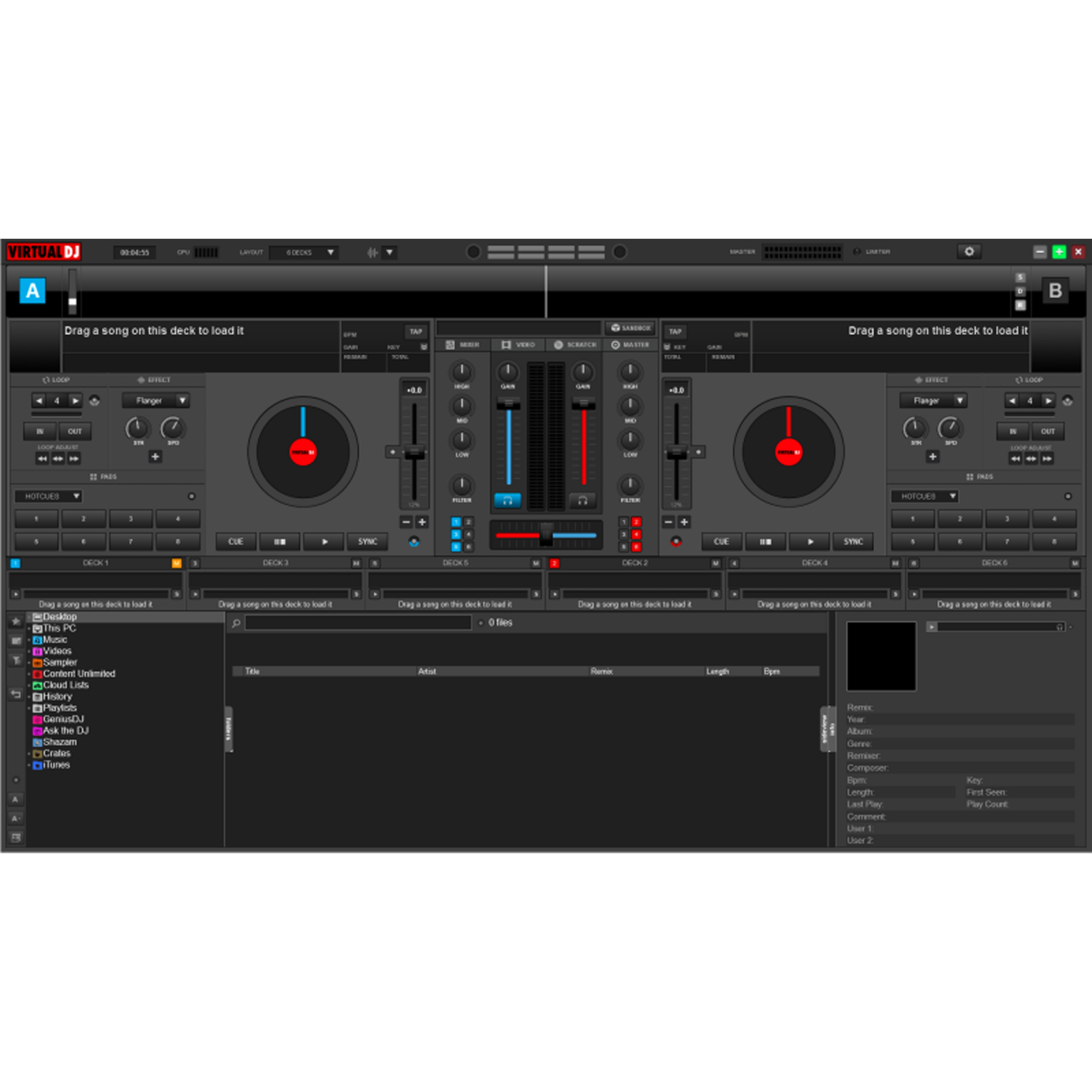Click the VirtualDJ logo
This screenshot has height=1092, width=1092.
pos(44,252)
